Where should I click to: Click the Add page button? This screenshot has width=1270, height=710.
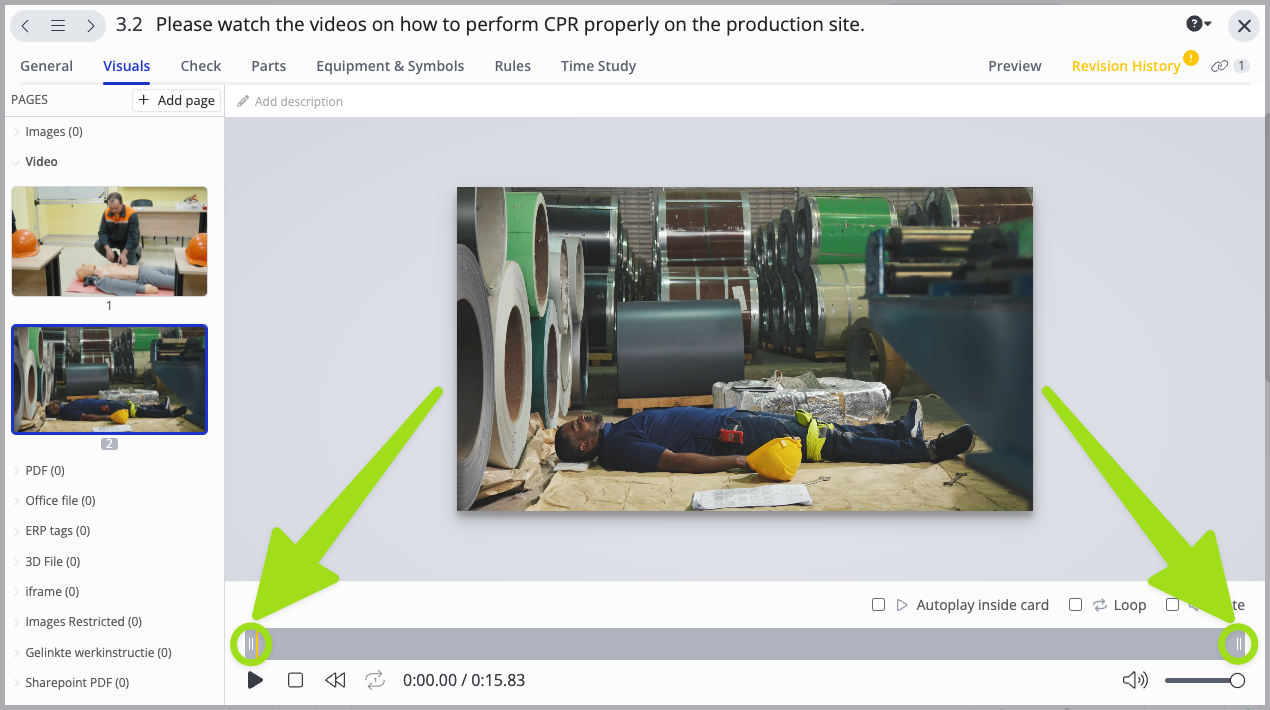176,100
